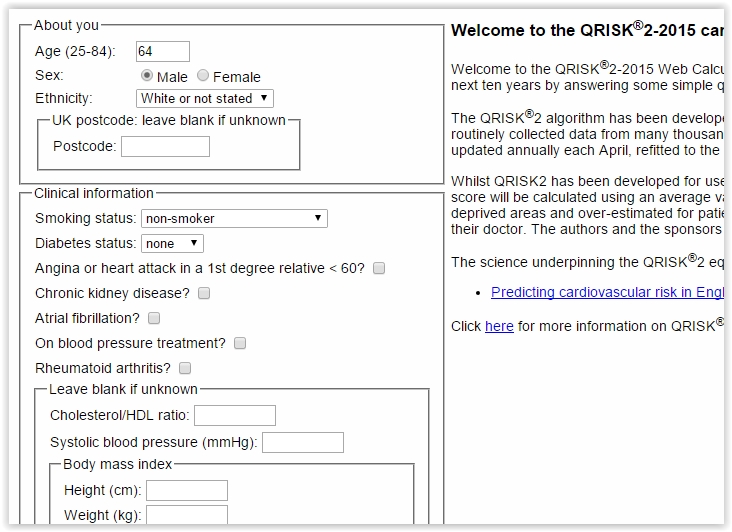732x532 pixels.
Task: Tick the Chronic kidney disease checkbox
Action: click(204, 293)
